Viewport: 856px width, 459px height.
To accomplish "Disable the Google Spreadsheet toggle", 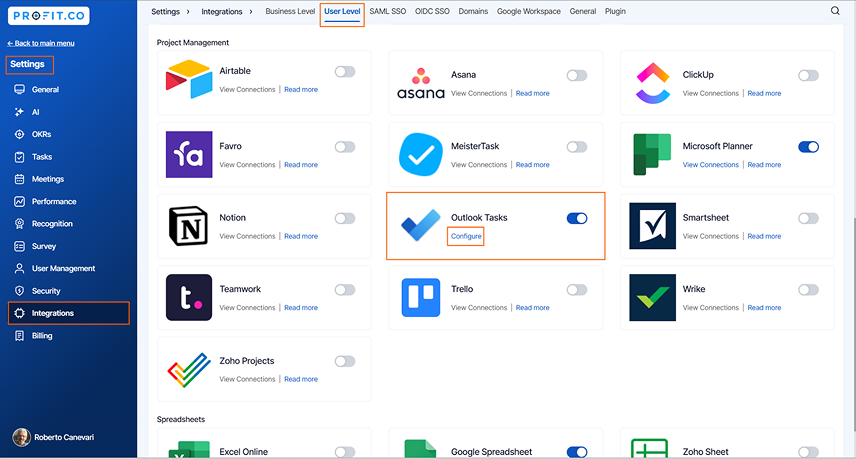I will (x=577, y=452).
